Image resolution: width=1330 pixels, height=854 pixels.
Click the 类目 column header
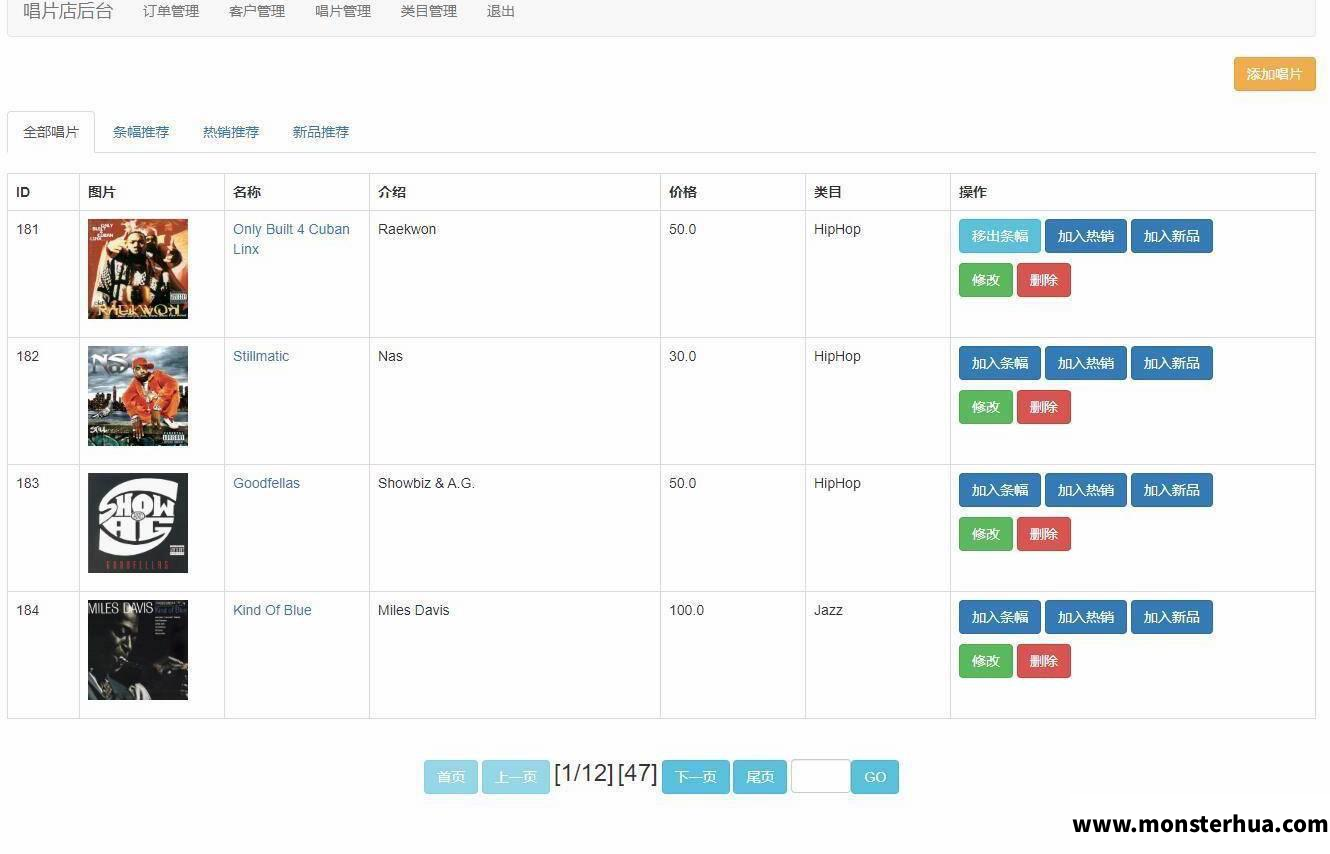click(x=878, y=192)
